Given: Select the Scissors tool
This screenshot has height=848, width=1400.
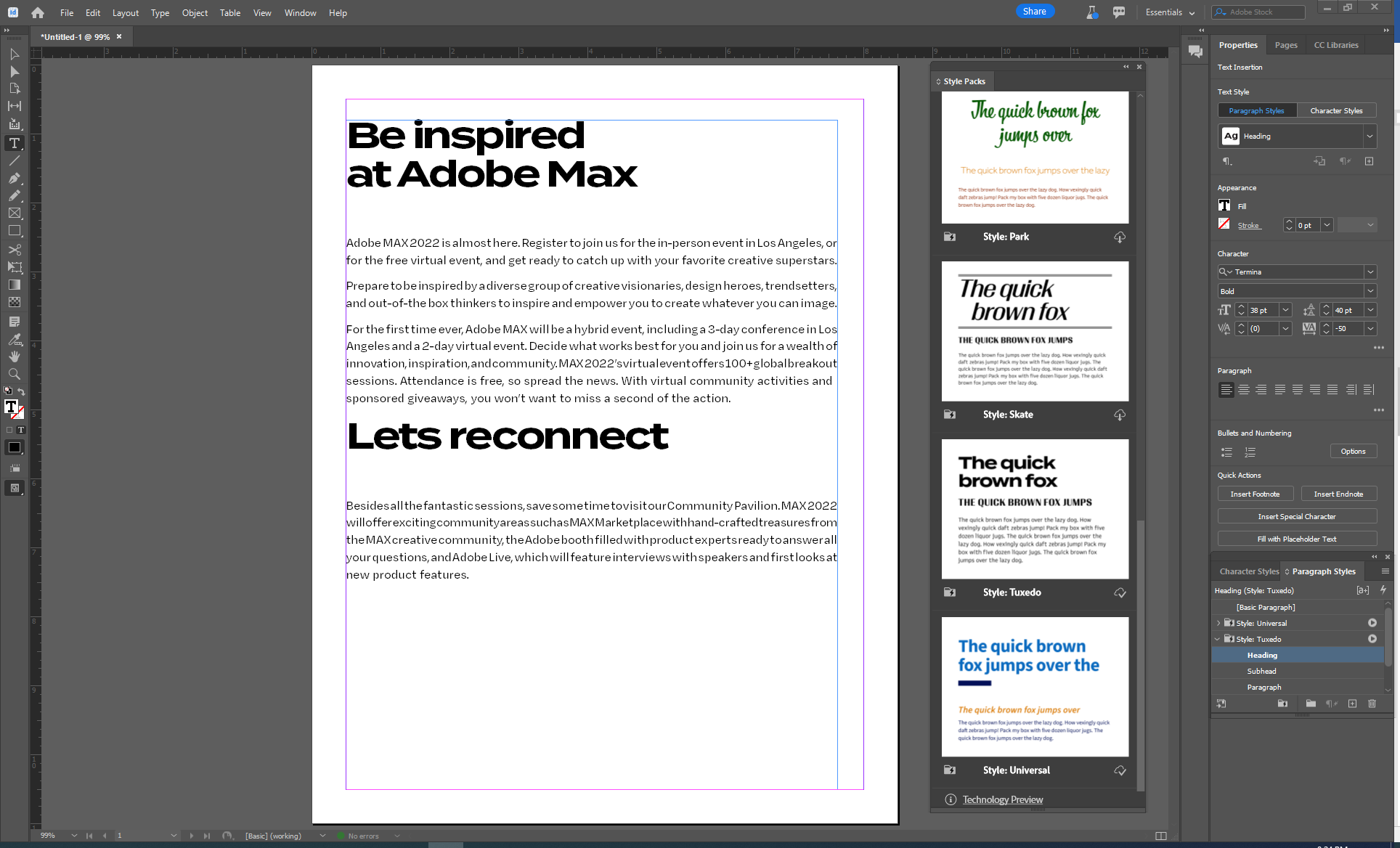Looking at the screenshot, I should click(x=14, y=249).
